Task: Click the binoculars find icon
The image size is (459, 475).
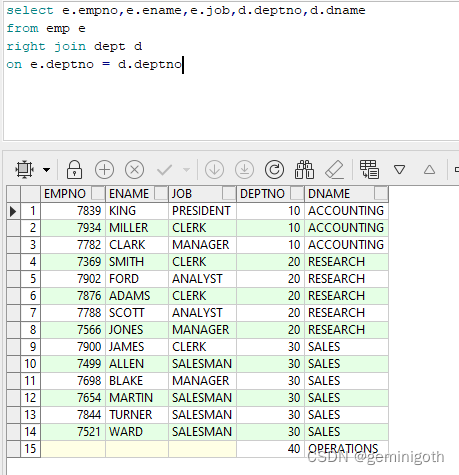Action: pyautogui.click(x=304, y=169)
